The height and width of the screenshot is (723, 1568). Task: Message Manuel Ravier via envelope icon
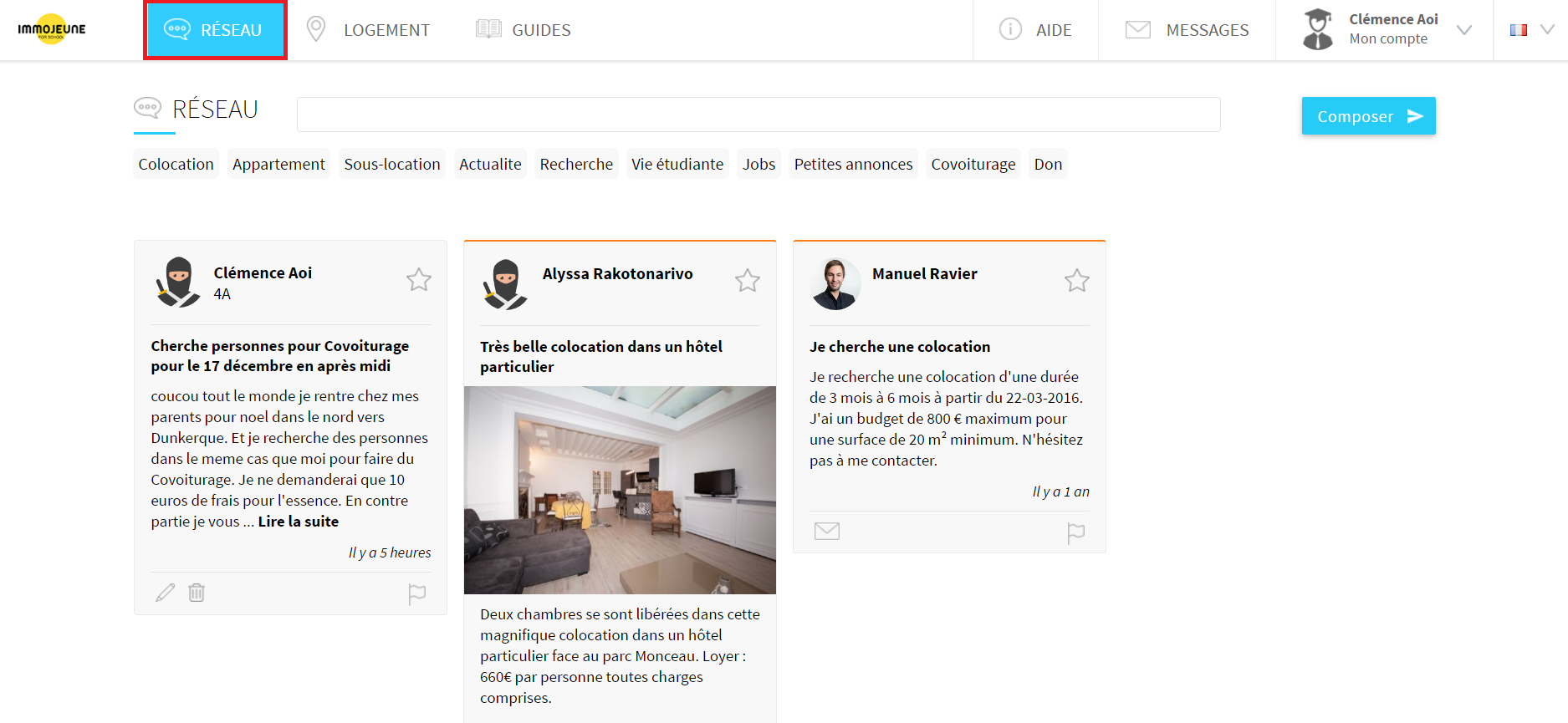click(827, 531)
